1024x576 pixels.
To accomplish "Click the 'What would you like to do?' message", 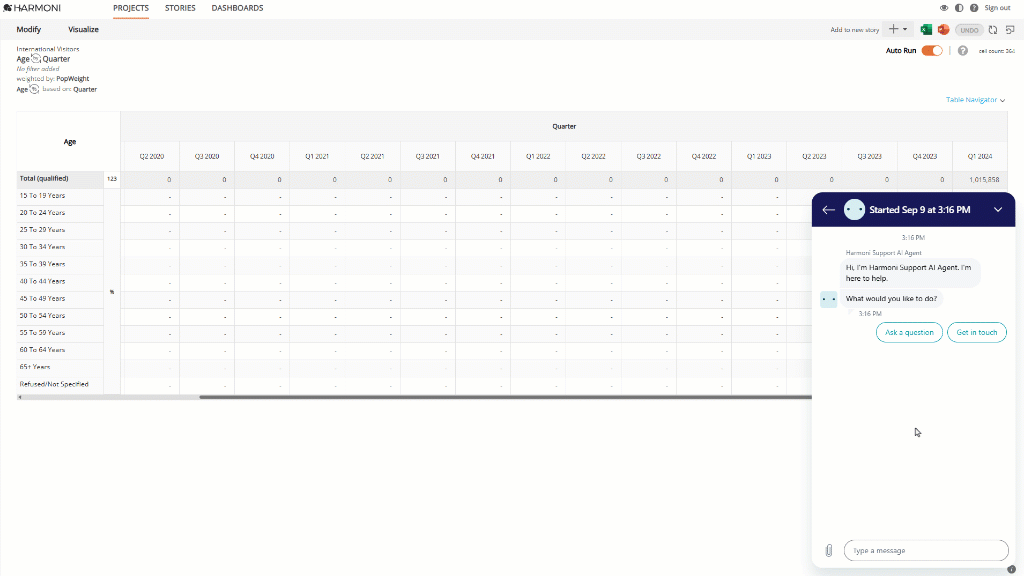I will pos(891,298).
